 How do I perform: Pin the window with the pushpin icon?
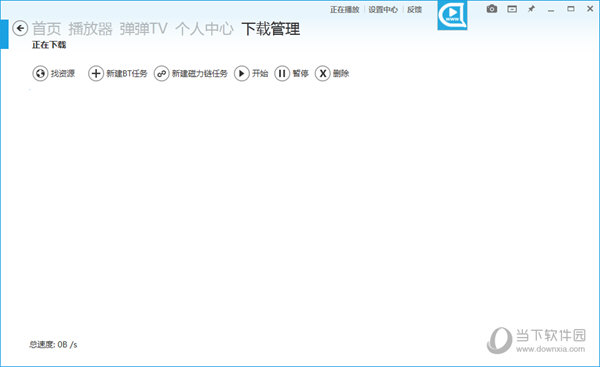(532, 9)
